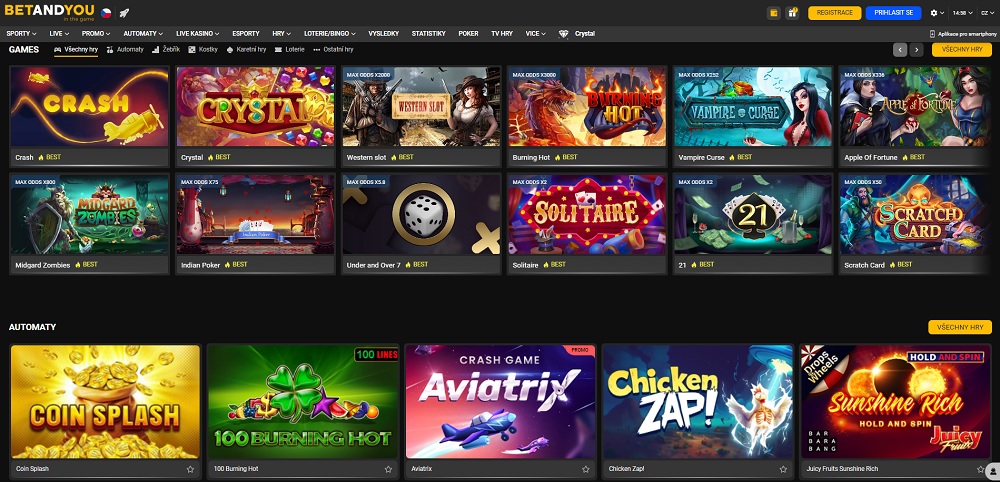Image resolution: width=1000 pixels, height=482 pixels.
Task: Open the Crash game thumbnail
Action: (89, 106)
